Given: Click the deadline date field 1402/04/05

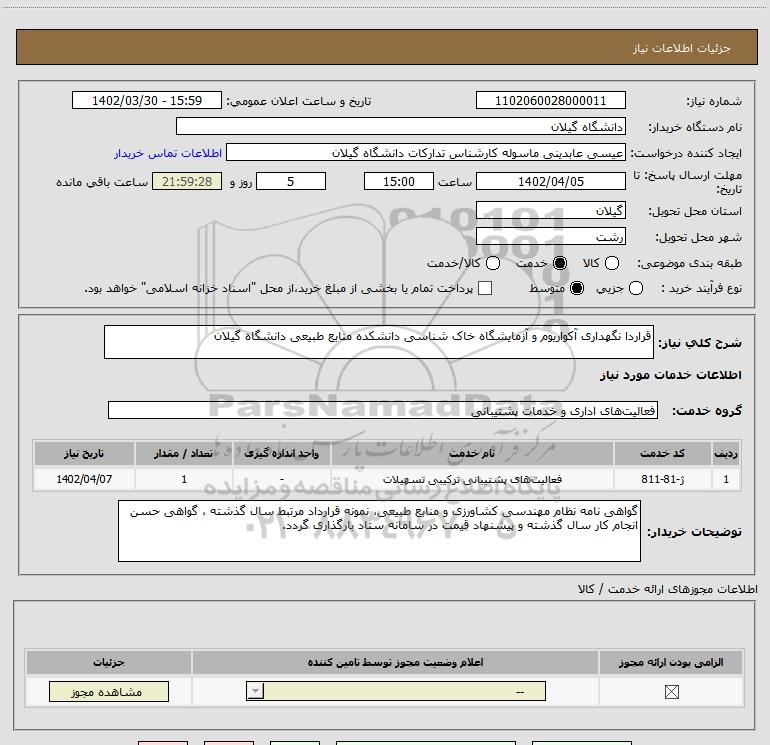Looking at the screenshot, I should coord(550,181).
